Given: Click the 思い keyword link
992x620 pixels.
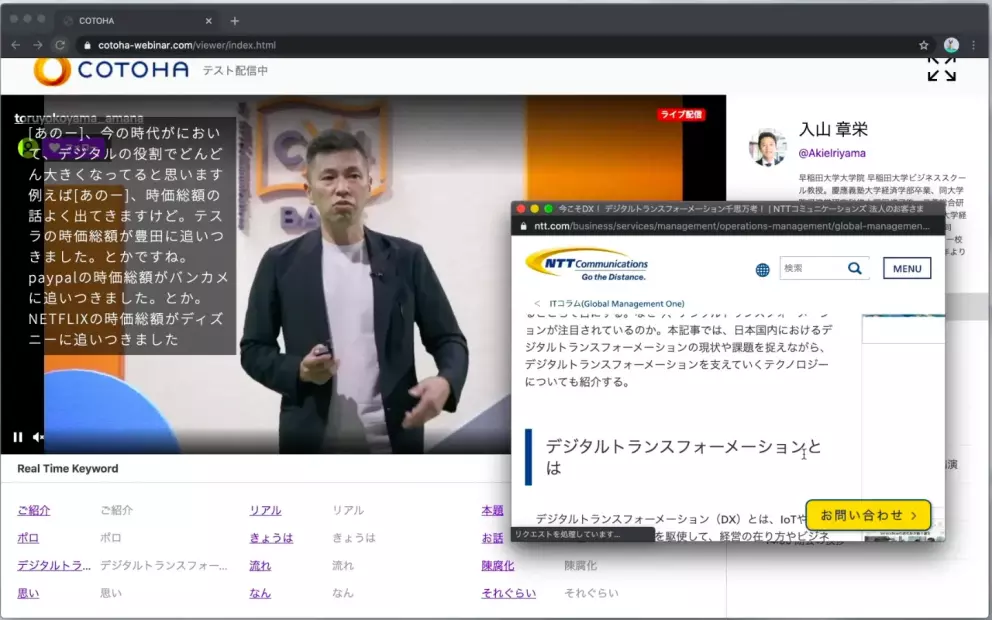Looking at the screenshot, I should coord(28,593).
